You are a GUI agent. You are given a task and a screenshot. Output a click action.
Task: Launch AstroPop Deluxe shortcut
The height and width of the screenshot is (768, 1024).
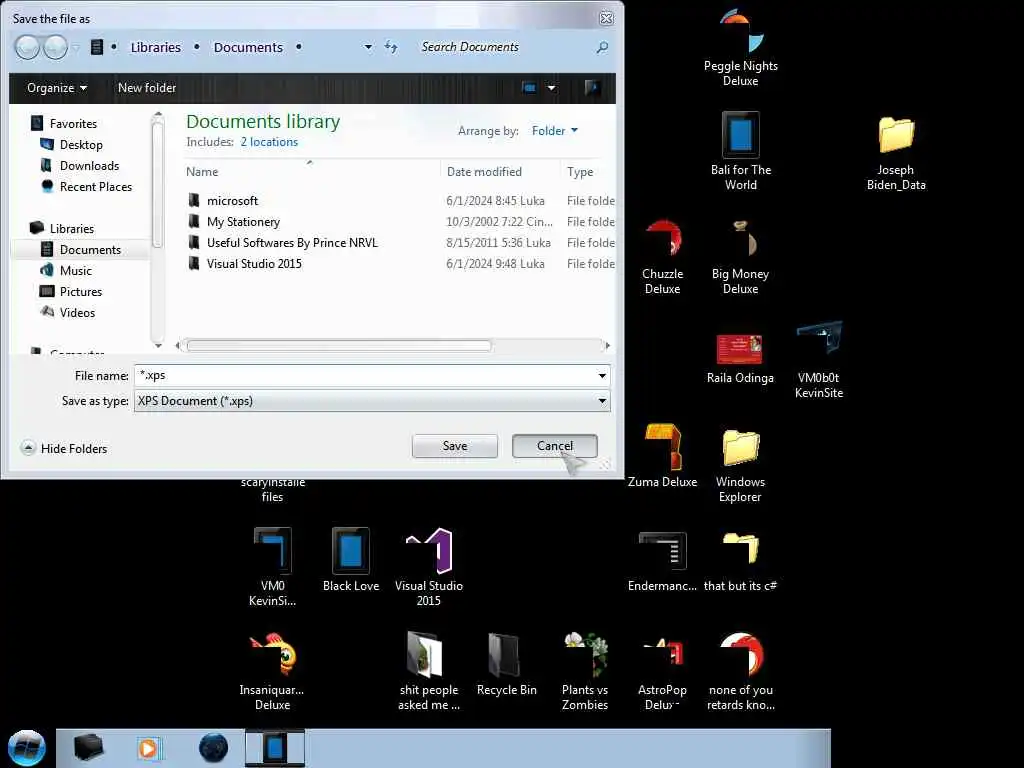coord(662,673)
